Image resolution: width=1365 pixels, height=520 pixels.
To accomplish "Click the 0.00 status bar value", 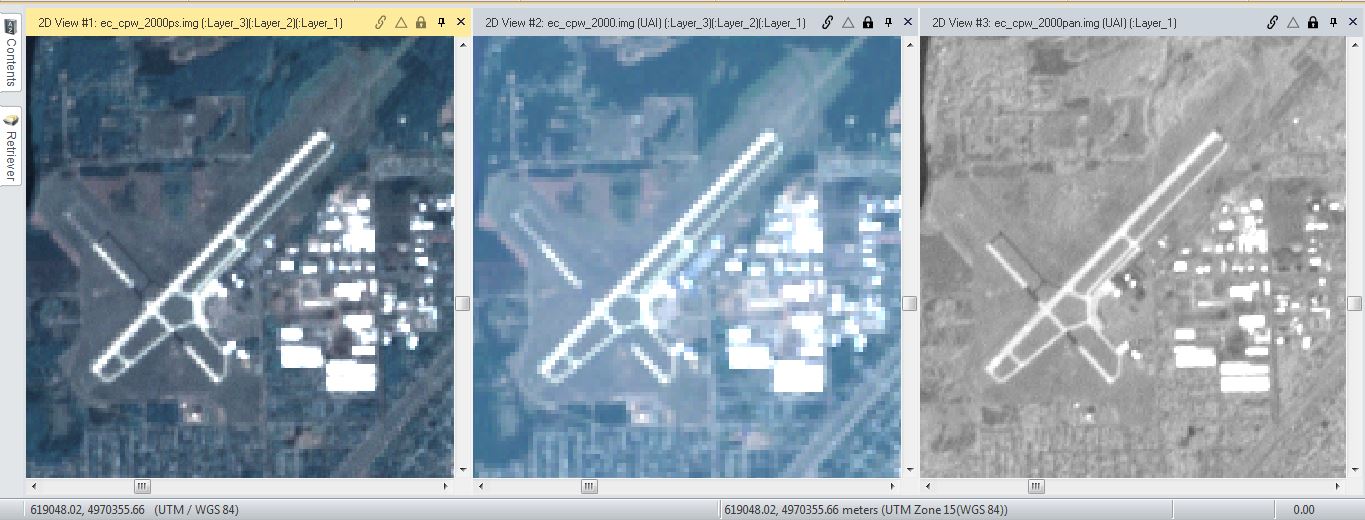I will click(1303, 509).
